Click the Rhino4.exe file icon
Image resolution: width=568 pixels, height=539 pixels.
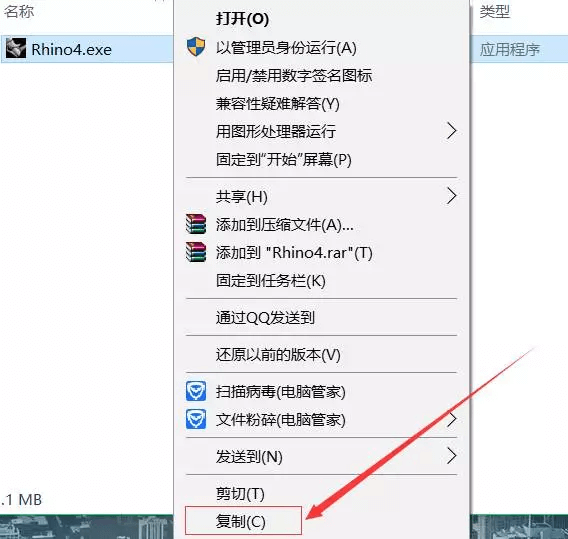pyautogui.click(x=16, y=48)
